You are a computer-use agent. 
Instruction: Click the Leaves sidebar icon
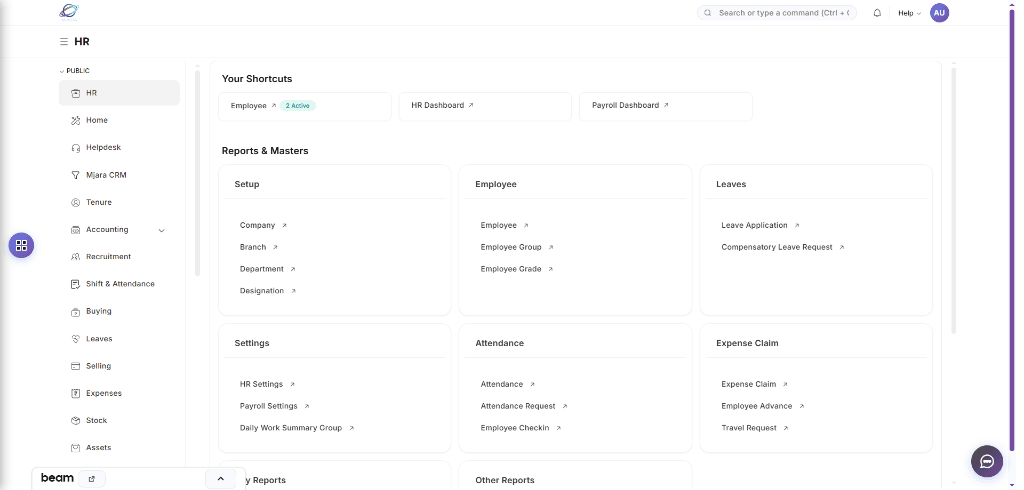coord(75,339)
